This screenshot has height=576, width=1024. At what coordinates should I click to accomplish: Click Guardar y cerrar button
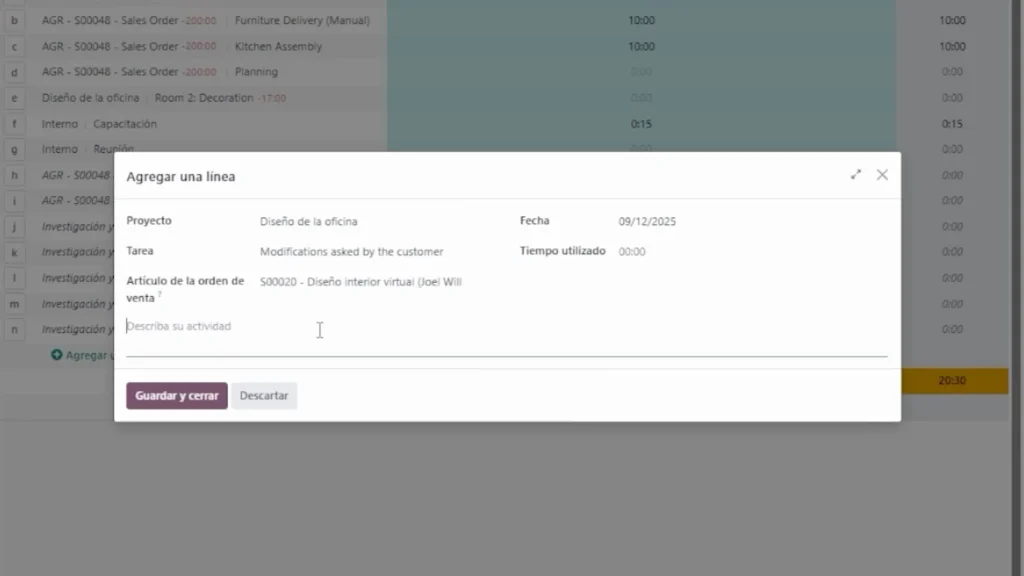point(177,396)
